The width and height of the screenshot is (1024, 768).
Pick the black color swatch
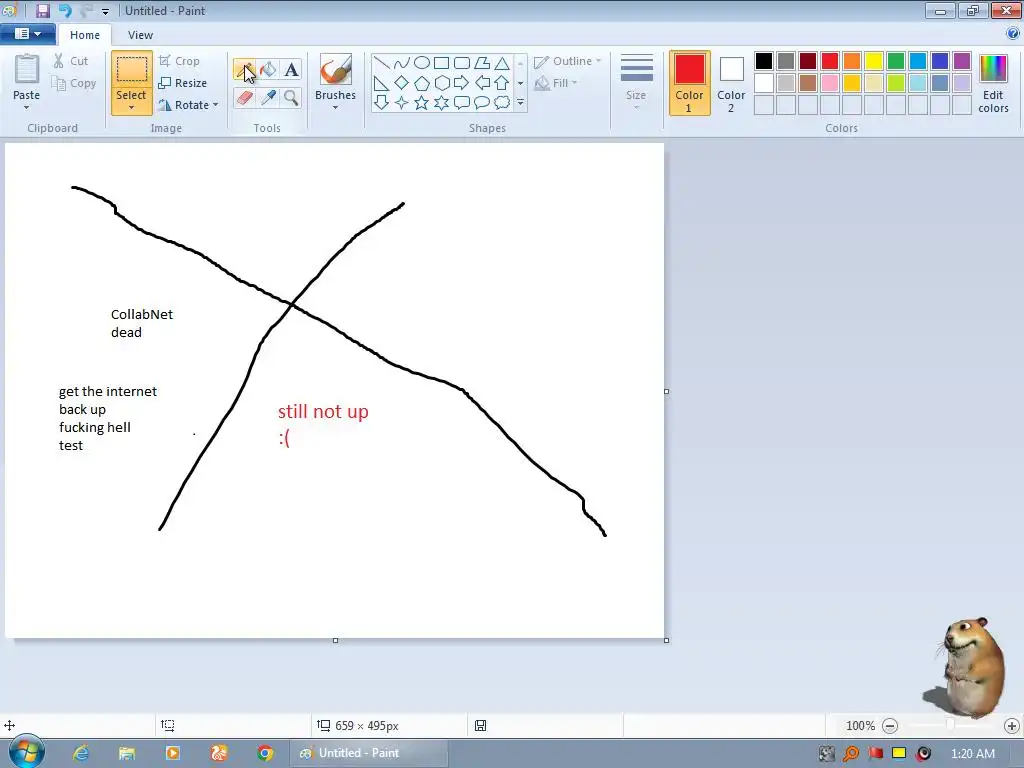point(764,61)
